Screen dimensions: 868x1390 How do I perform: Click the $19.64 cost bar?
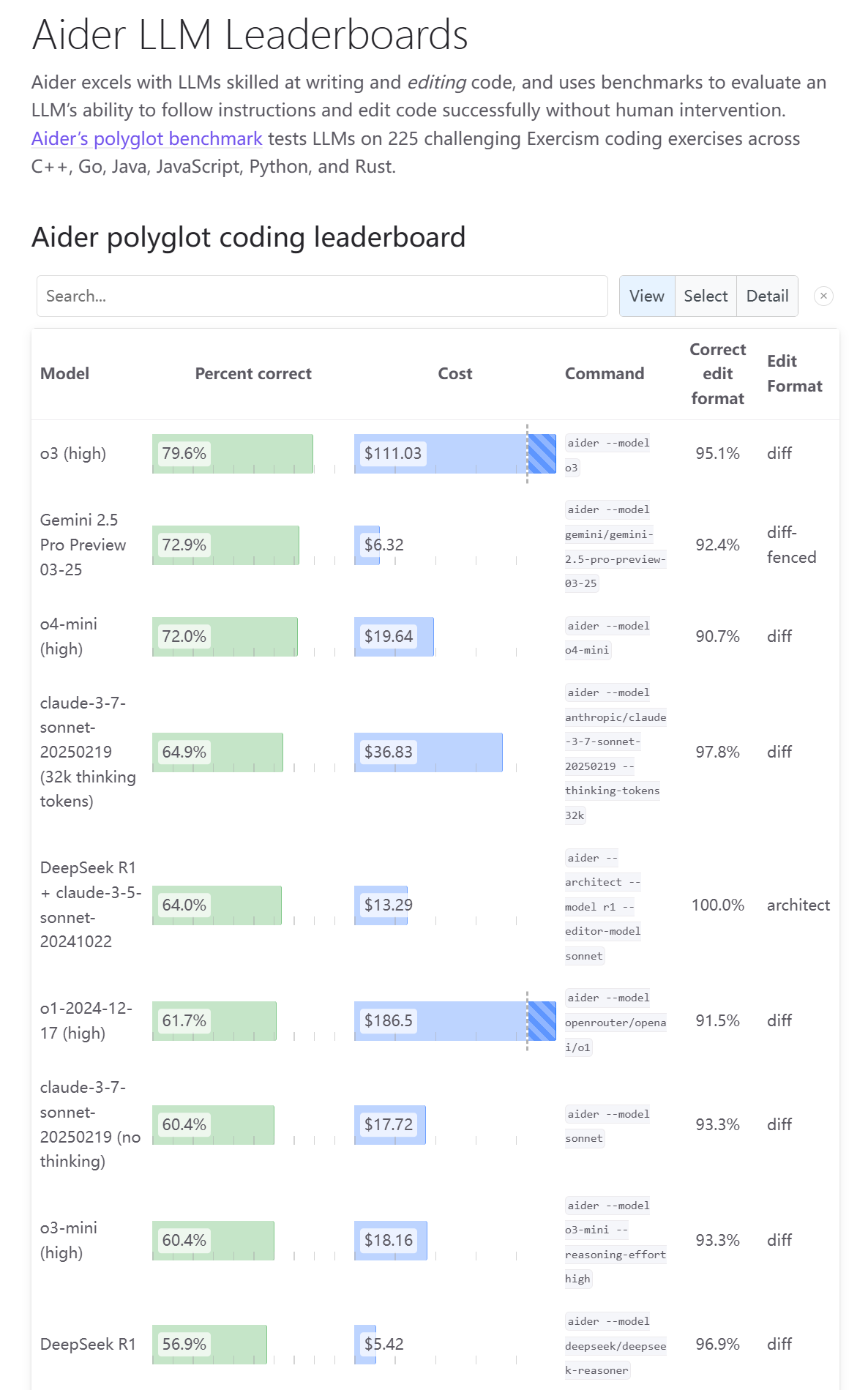pyautogui.click(x=394, y=637)
